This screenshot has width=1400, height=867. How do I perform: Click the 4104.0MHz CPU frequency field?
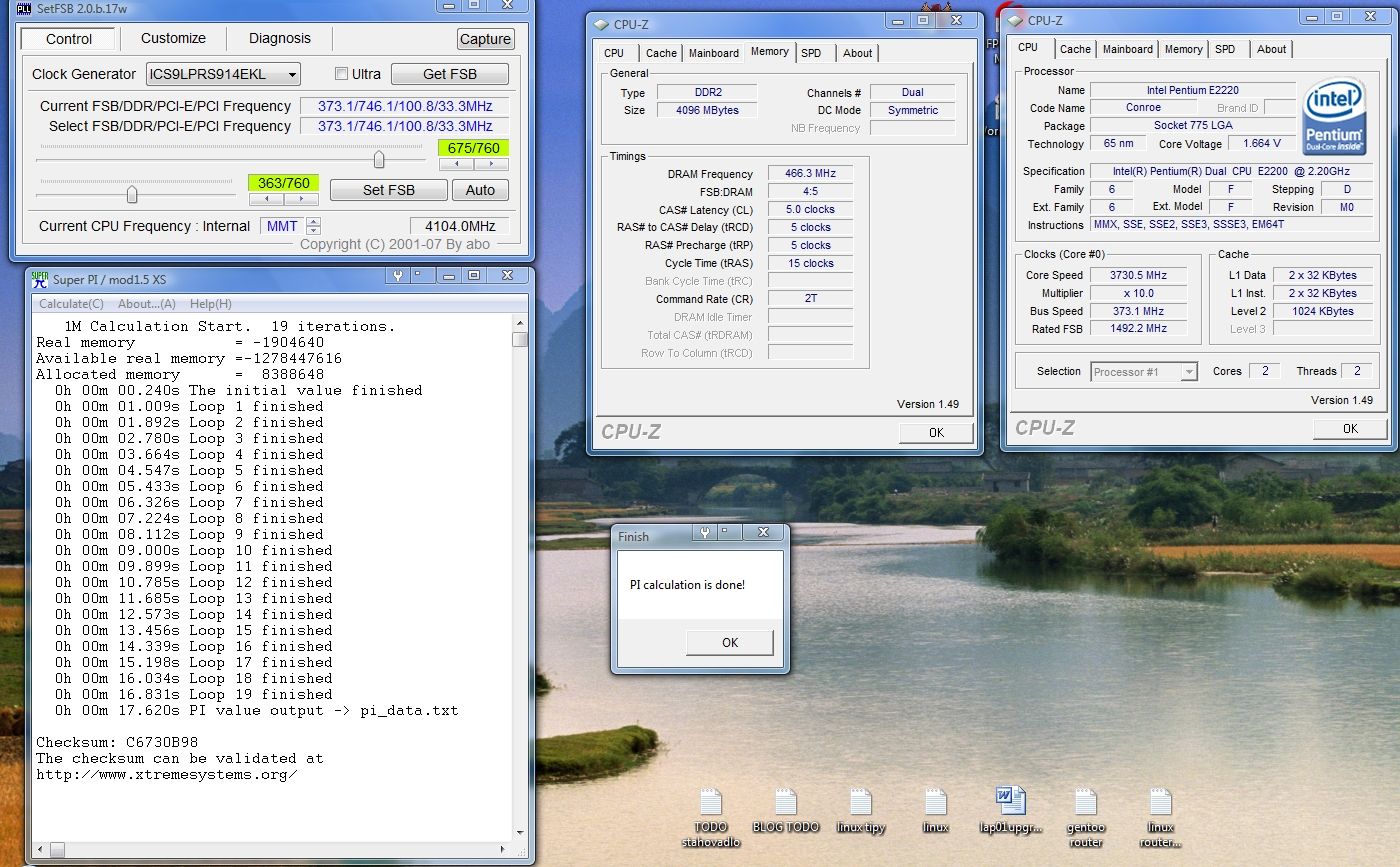pyautogui.click(x=459, y=226)
